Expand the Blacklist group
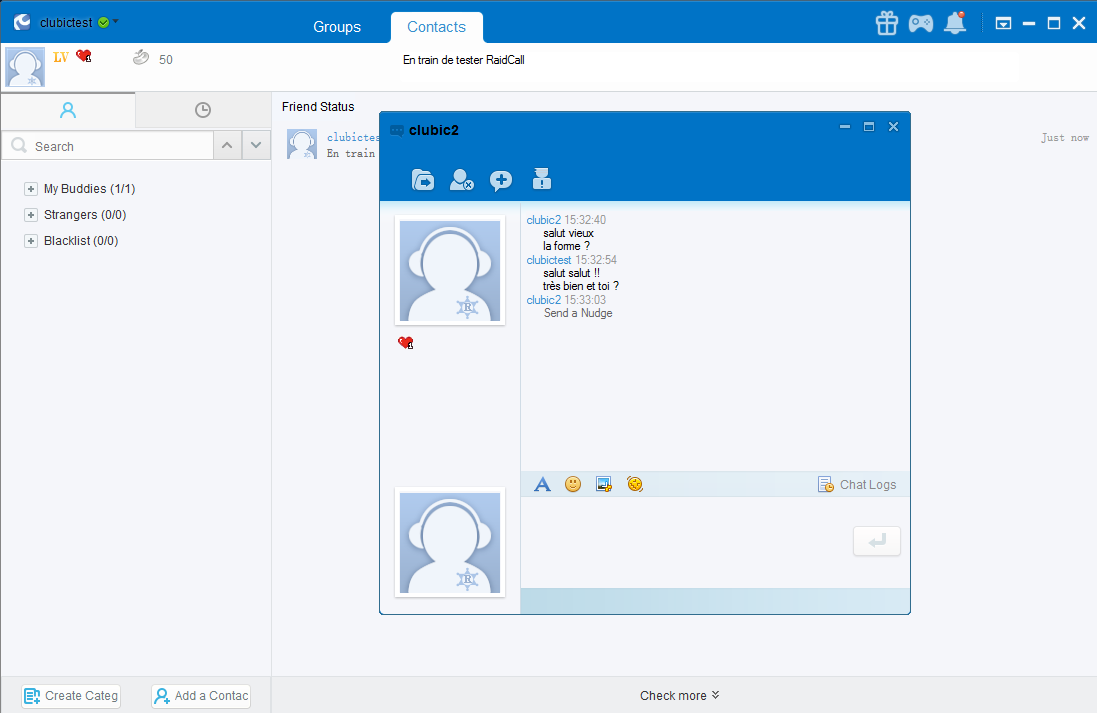 31,241
